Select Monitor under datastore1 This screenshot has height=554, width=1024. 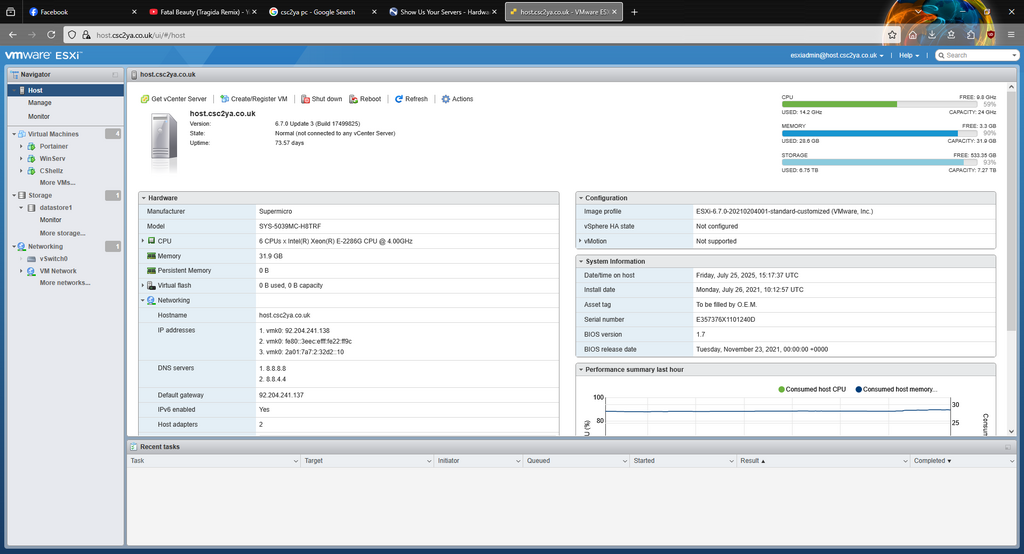pyautogui.click(x=50, y=220)
